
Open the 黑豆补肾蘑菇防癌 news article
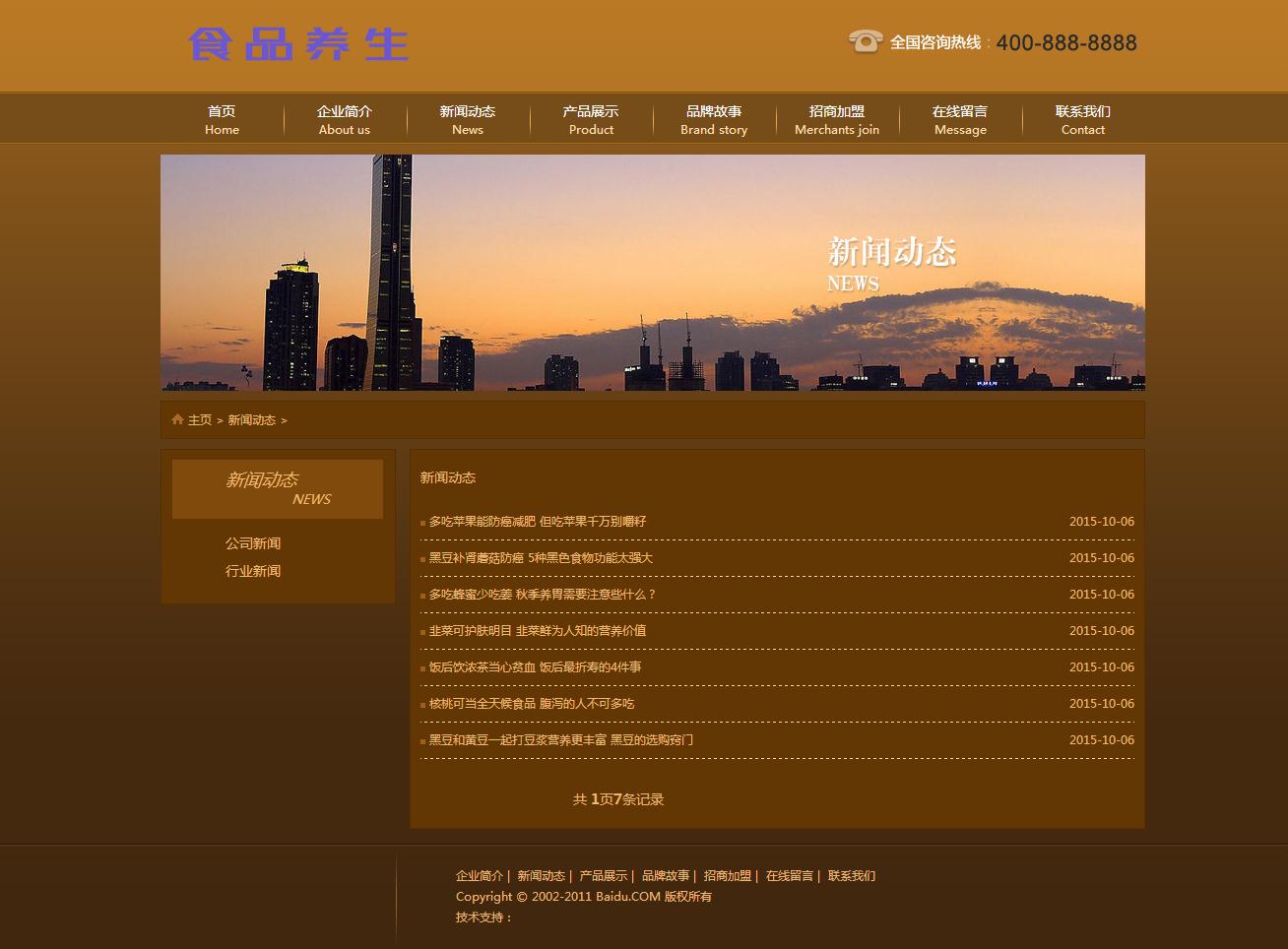tap(541, 558)
